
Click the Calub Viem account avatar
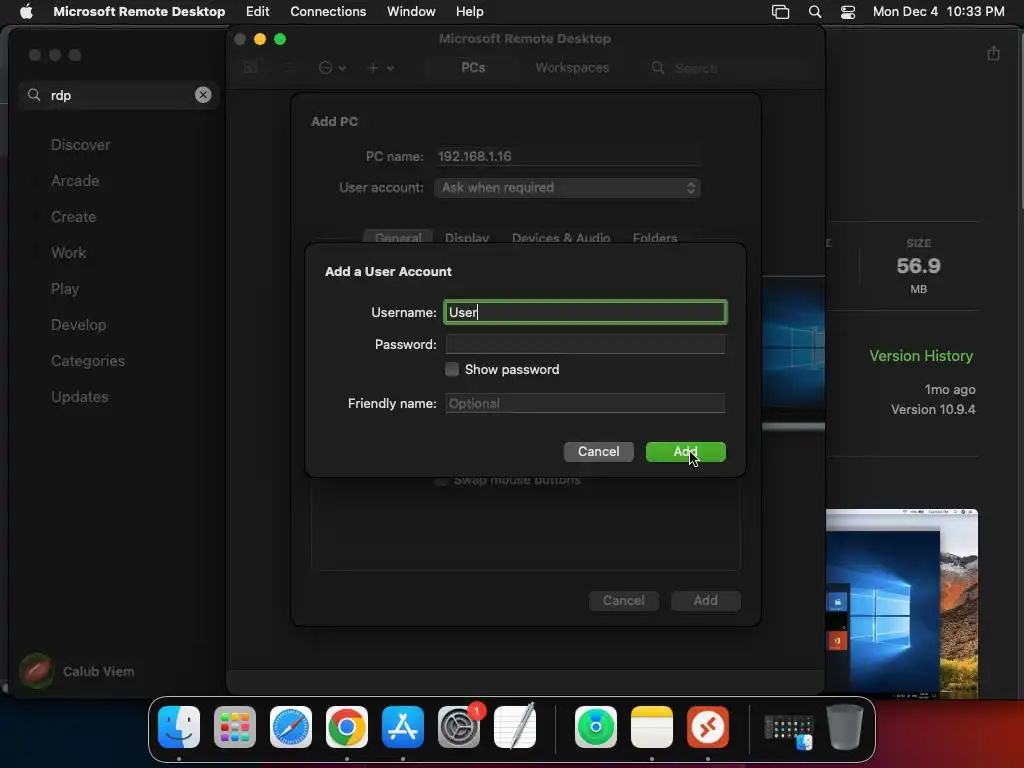(37, 671)
